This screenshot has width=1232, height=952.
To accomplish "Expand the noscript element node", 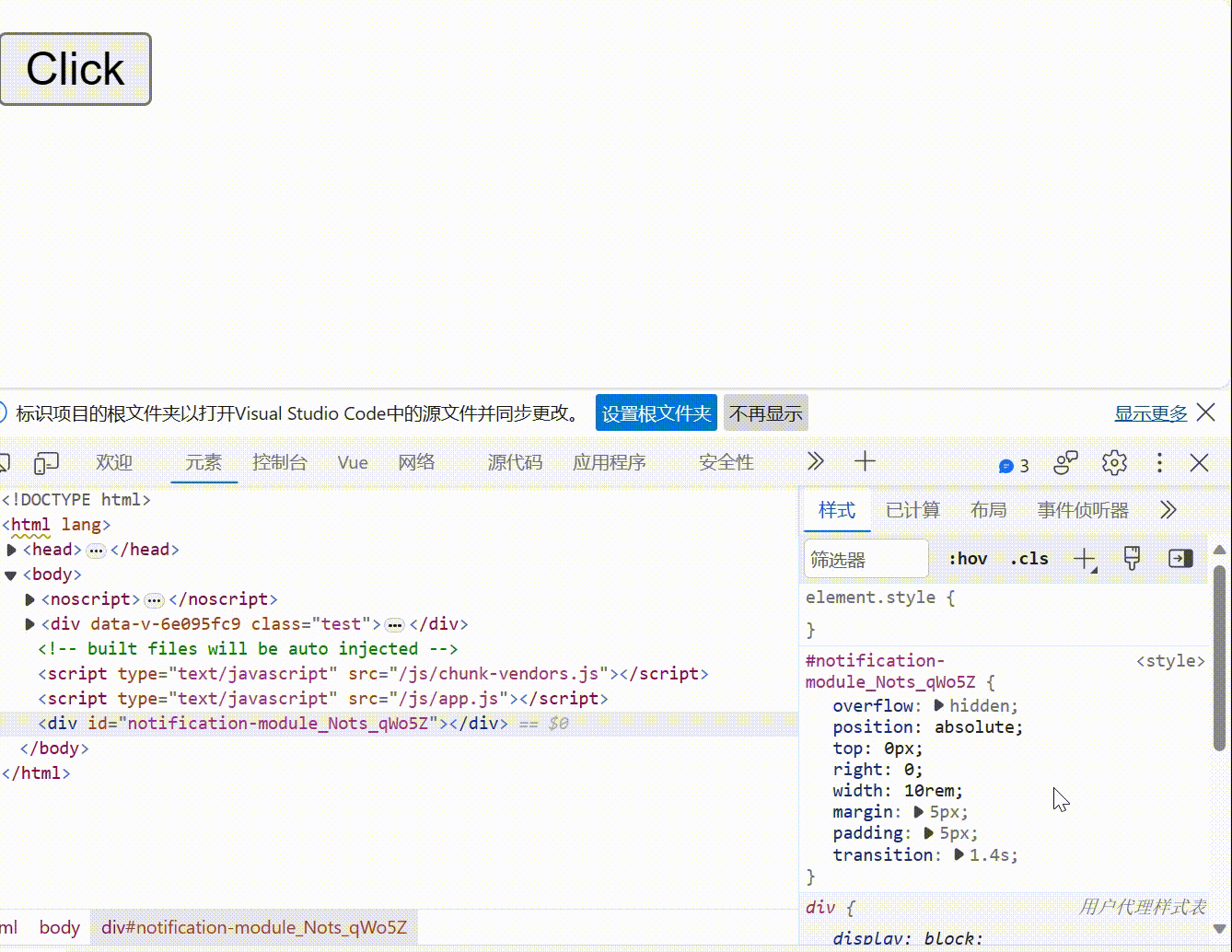I will [x=30, y=599].
